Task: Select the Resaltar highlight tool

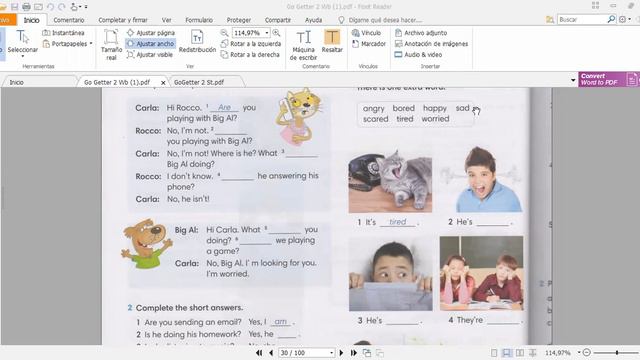Action: pyautogui.click(x=332, y=42)
